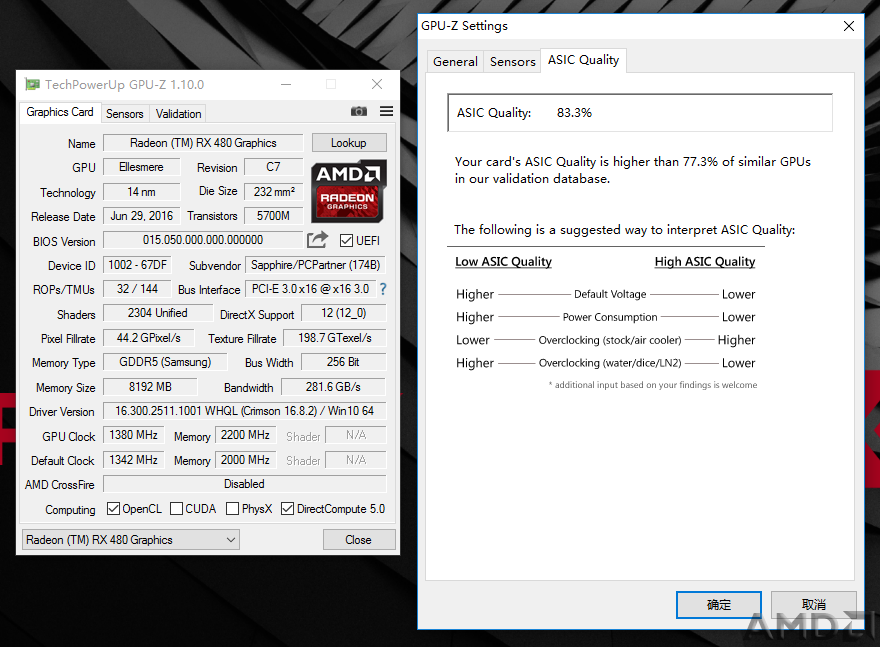
Task: Click the Driver Version field
Action: tap(245, 411)
